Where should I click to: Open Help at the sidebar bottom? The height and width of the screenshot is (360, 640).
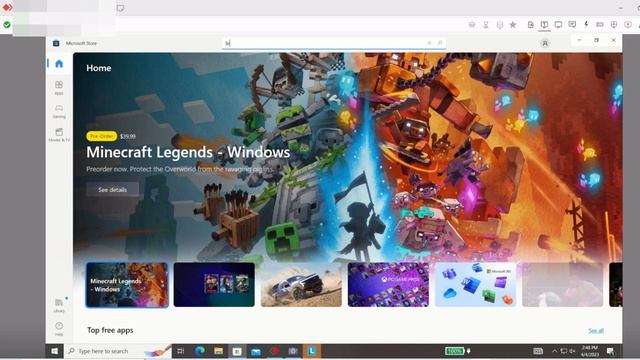pos(59,329)
